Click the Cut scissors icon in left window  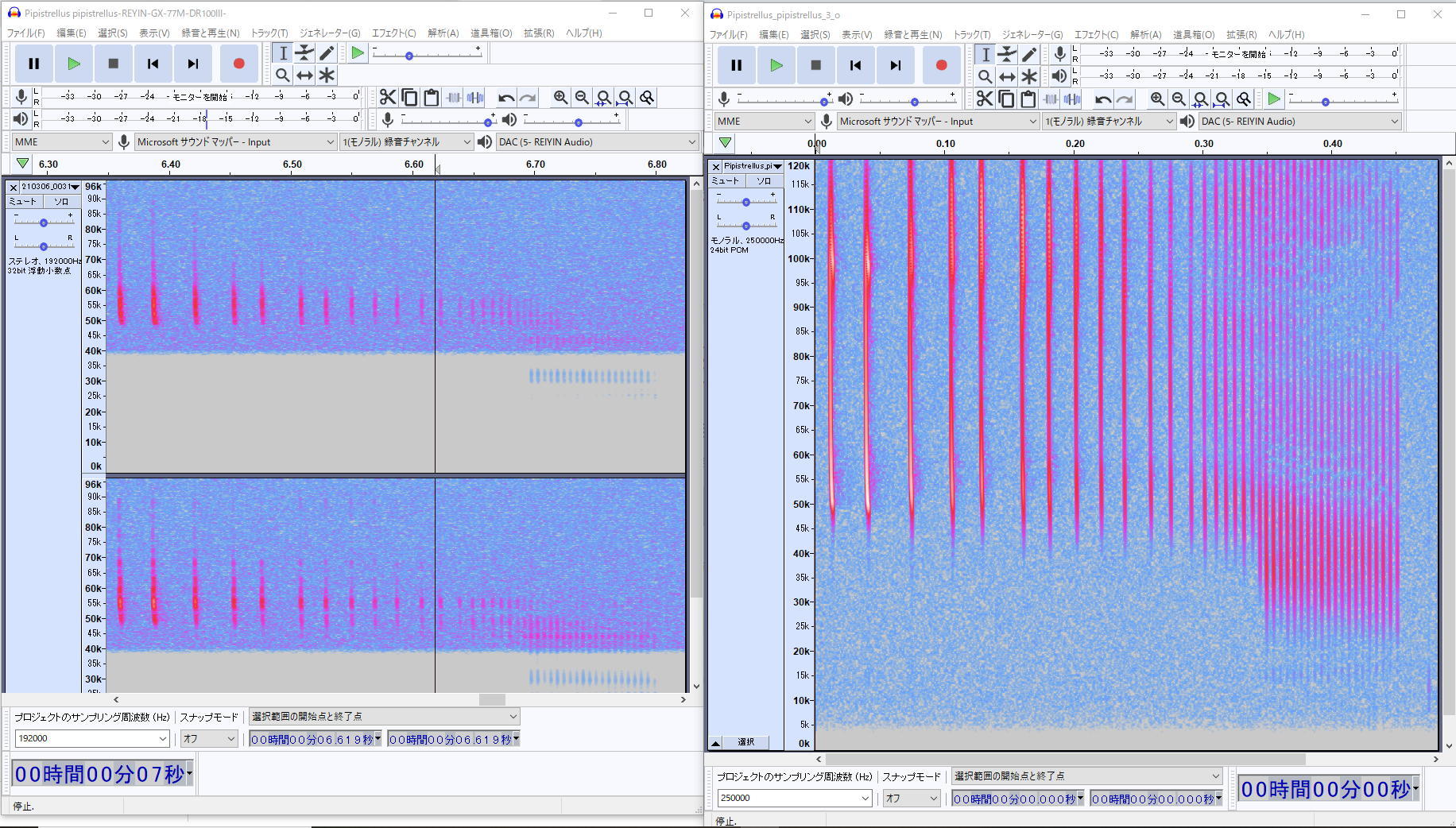click(387, 97)
